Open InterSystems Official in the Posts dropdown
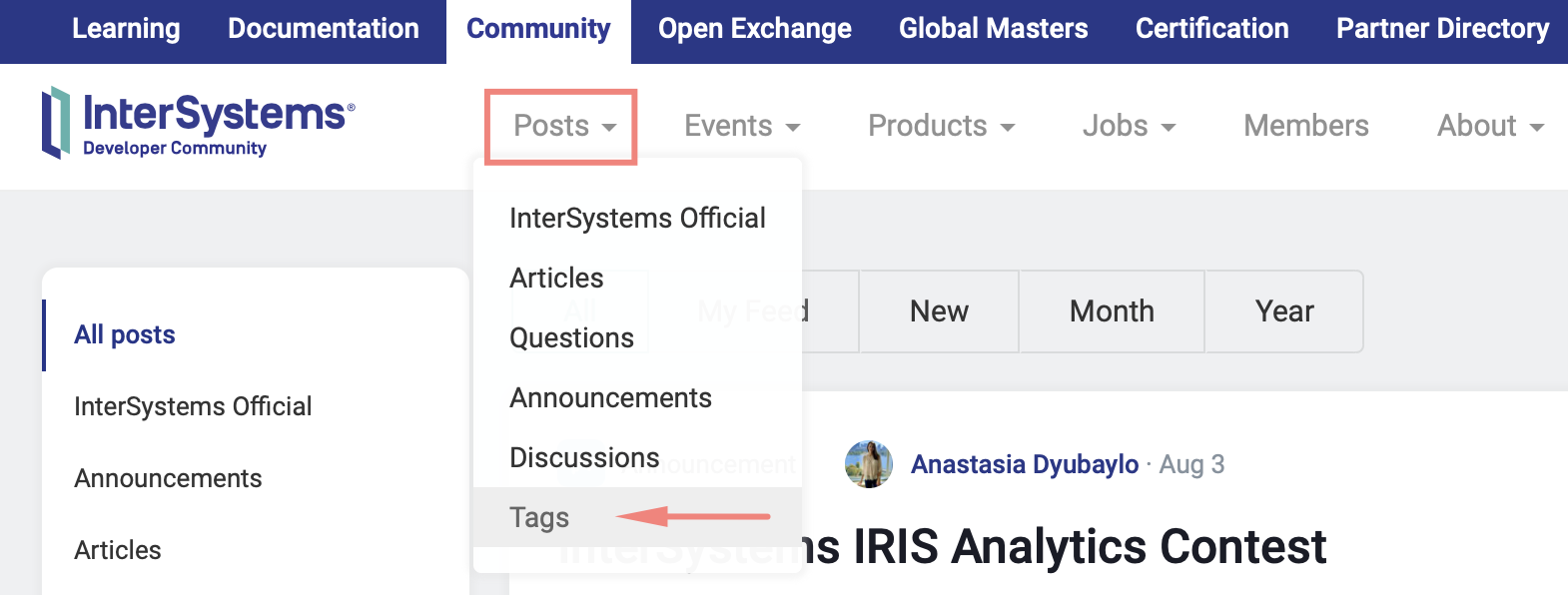Screen dimensions: 1568x595 (x=637, y=218)
